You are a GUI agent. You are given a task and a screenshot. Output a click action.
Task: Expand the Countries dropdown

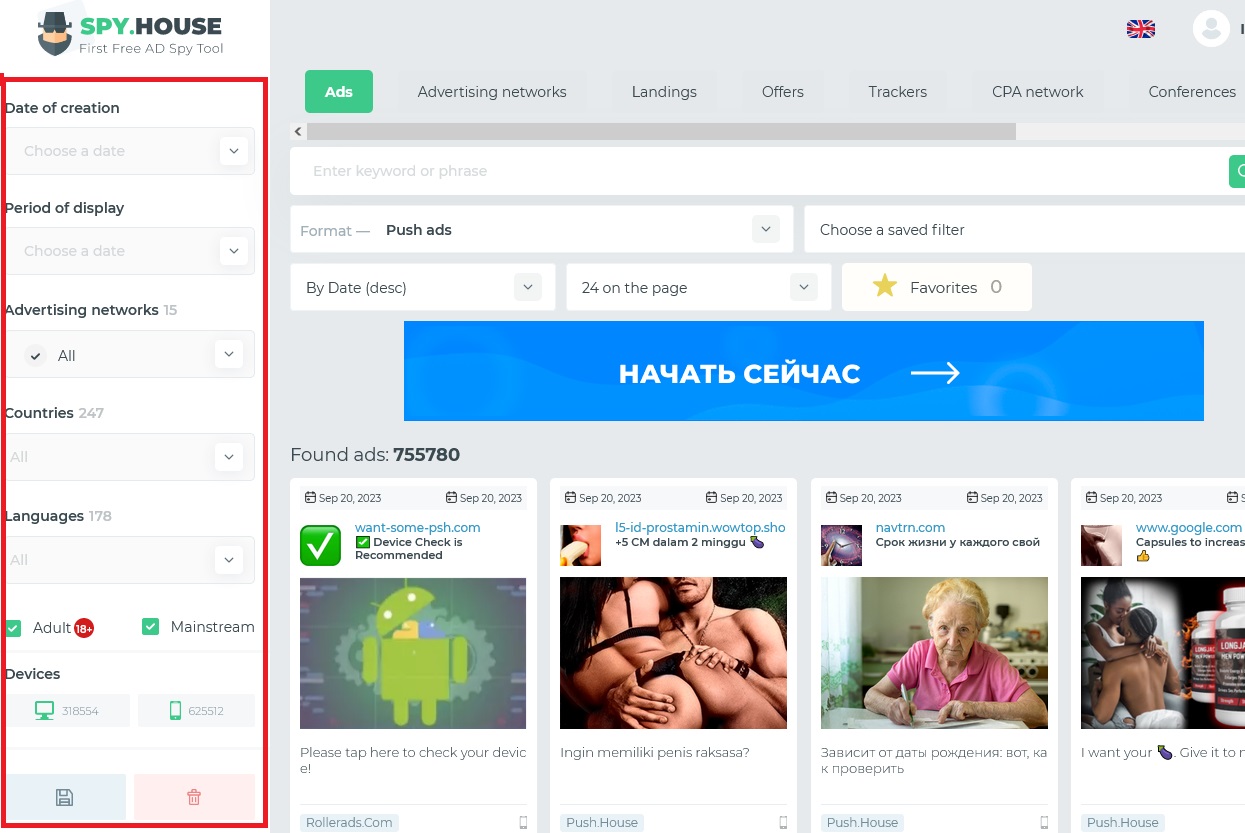229,457
